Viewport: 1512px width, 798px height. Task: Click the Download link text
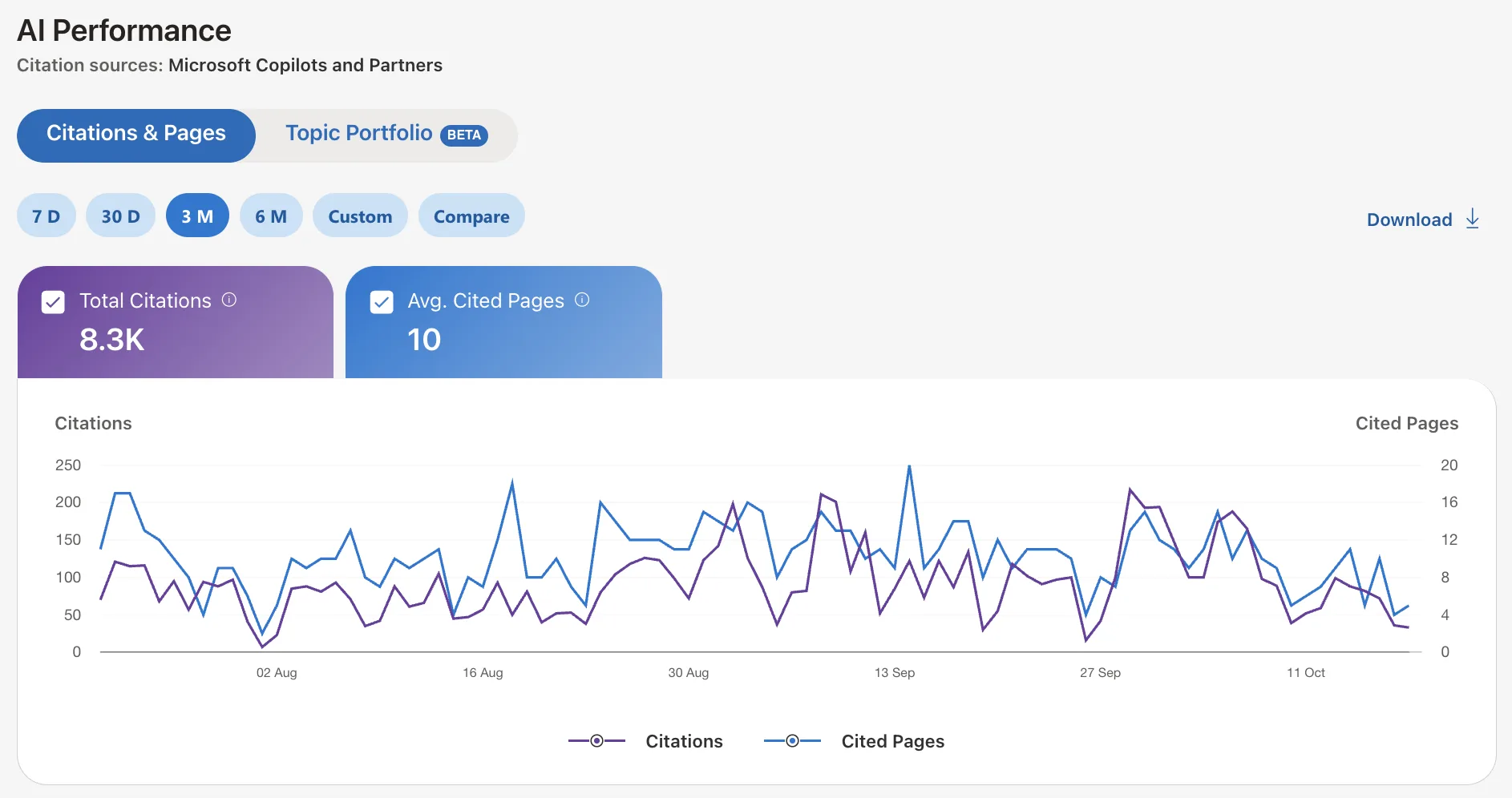1409,220
